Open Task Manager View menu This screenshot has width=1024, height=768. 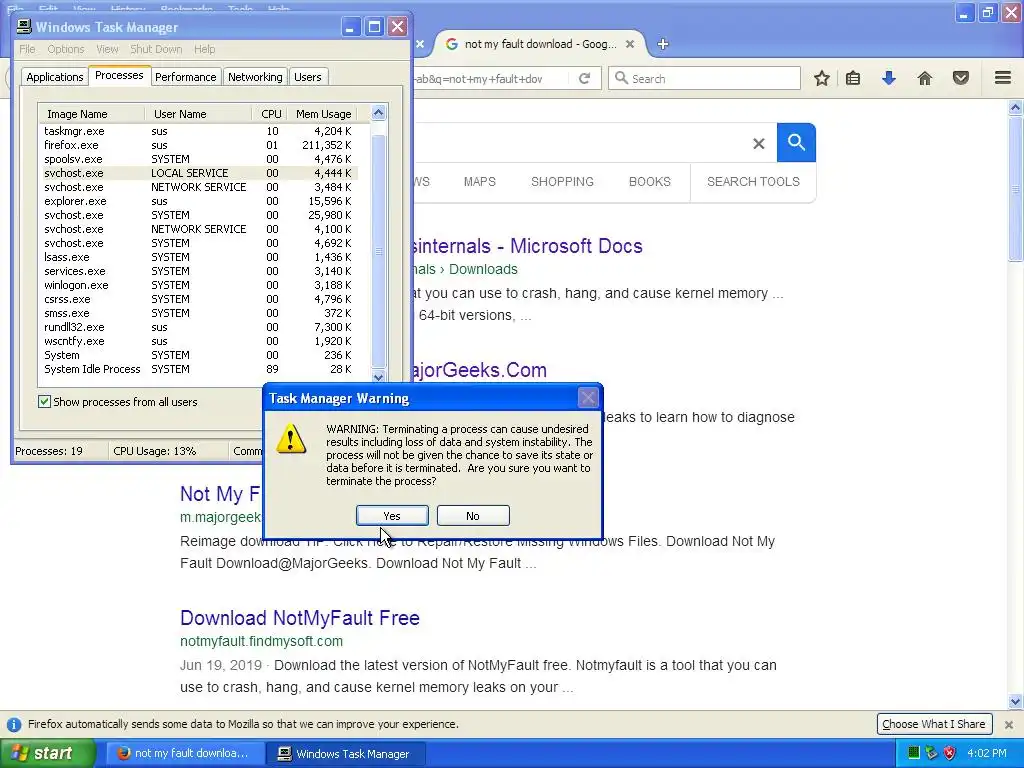(x=107, y=49)
